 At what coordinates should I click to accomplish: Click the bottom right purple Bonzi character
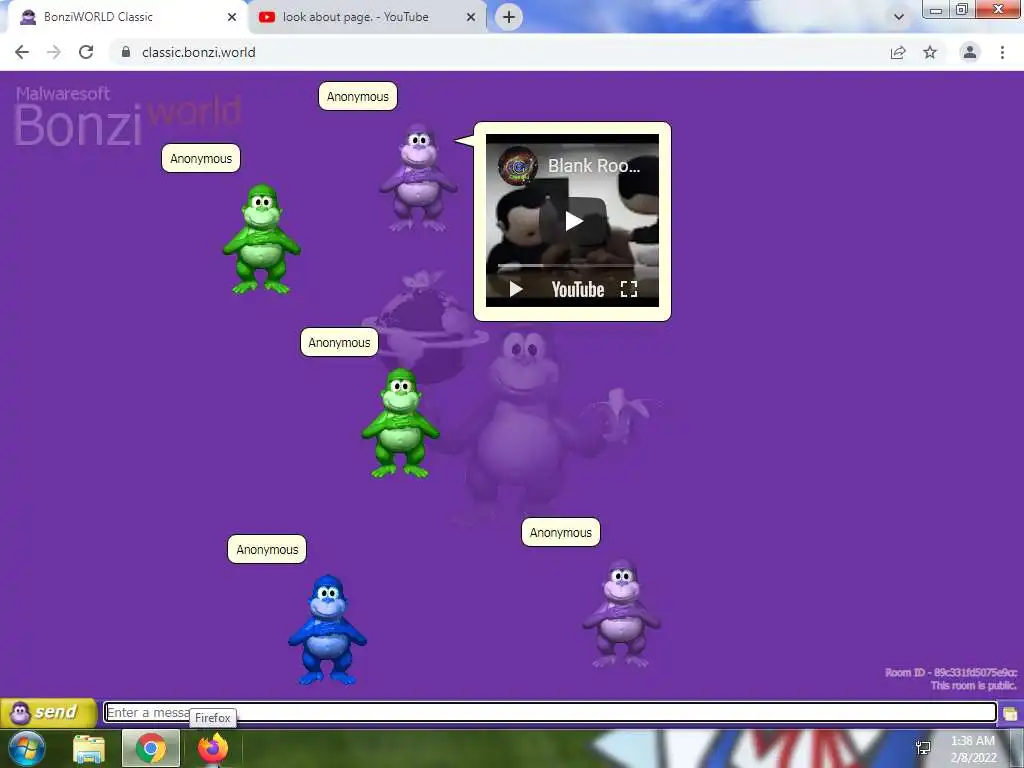tap(622, 613)
